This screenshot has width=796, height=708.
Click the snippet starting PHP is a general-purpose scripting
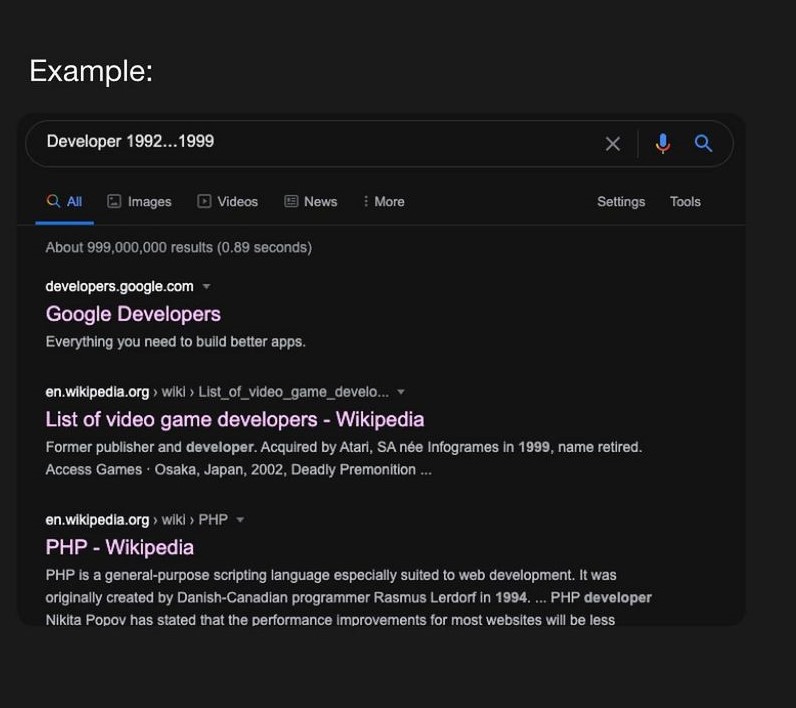348,597
